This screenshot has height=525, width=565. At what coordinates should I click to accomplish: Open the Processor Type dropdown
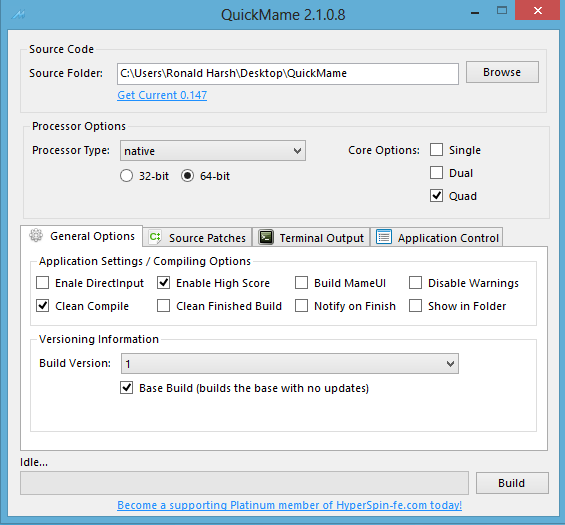(213, 151)
